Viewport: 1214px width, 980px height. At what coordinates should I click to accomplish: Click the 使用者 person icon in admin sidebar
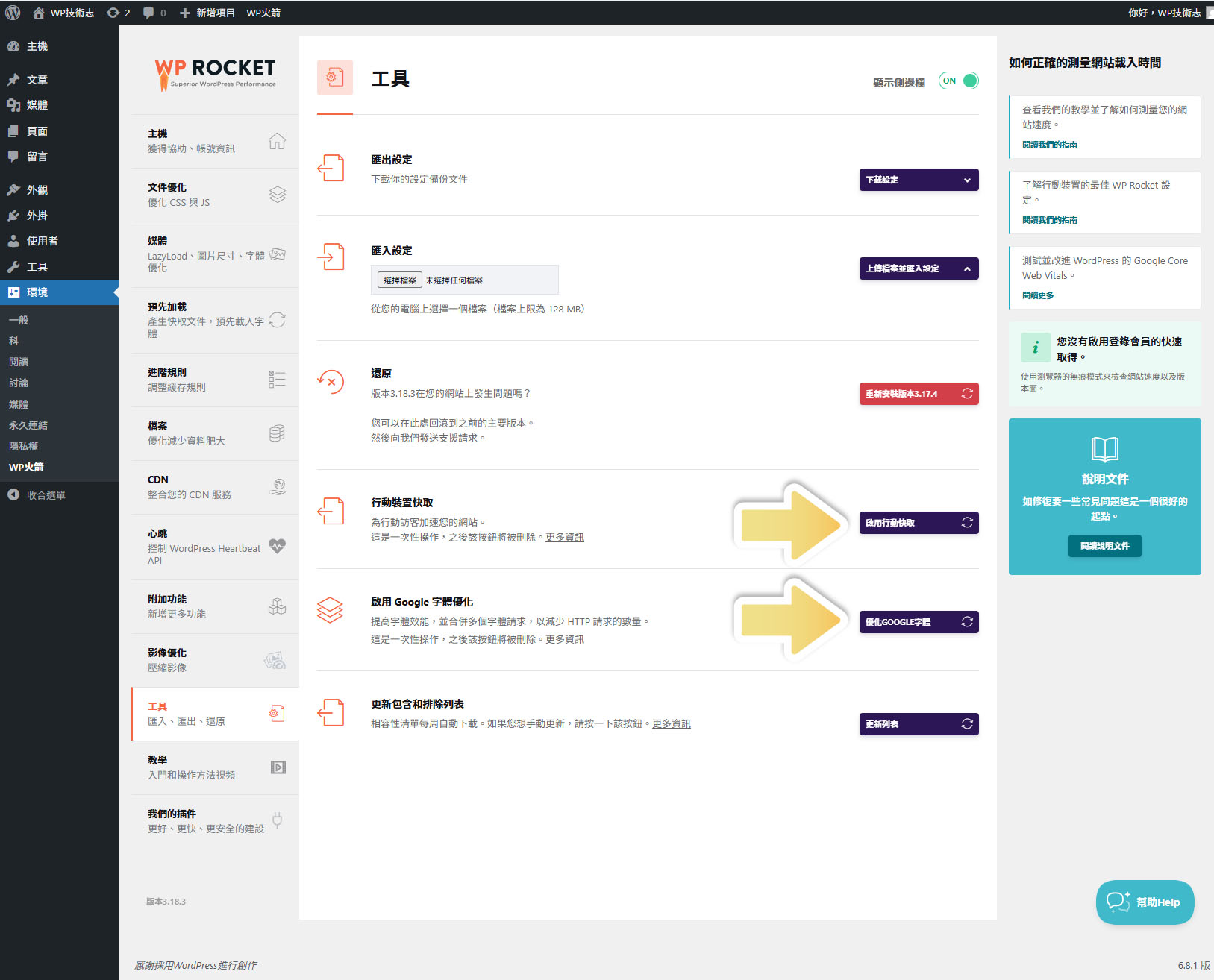(13, 241)
